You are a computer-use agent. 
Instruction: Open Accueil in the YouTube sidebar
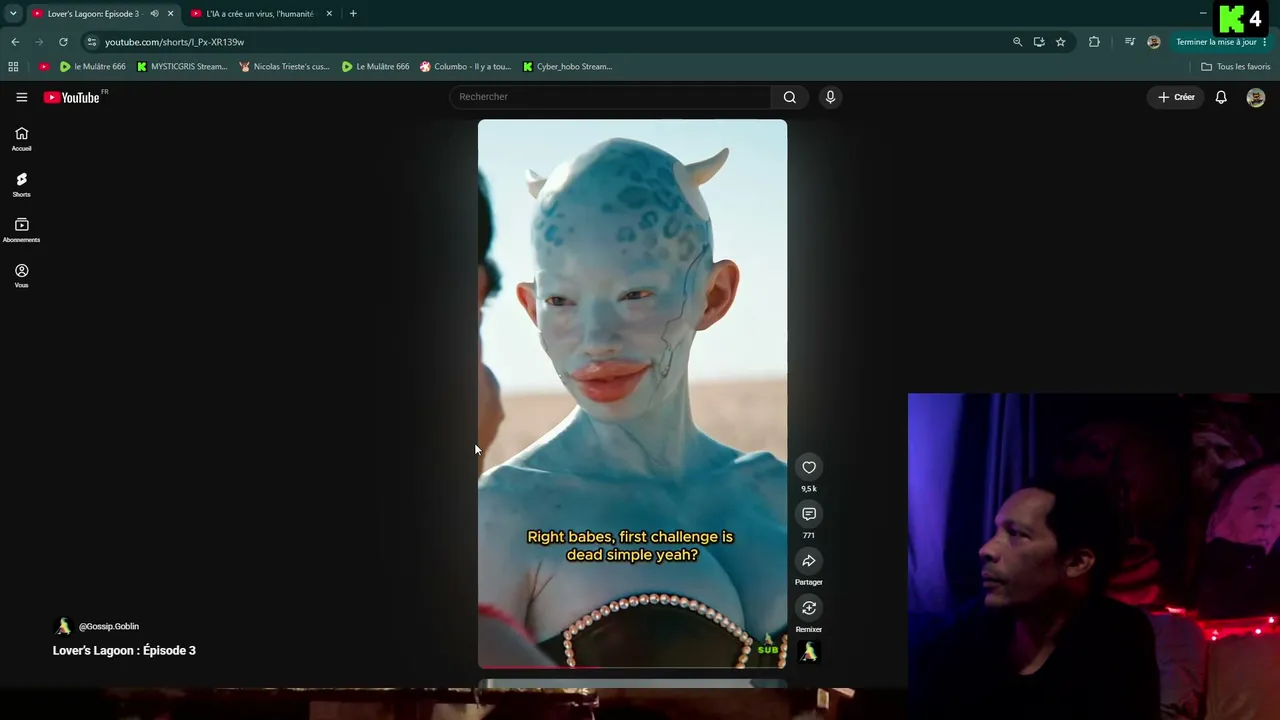pyautogui.click(x=21, y=139)
